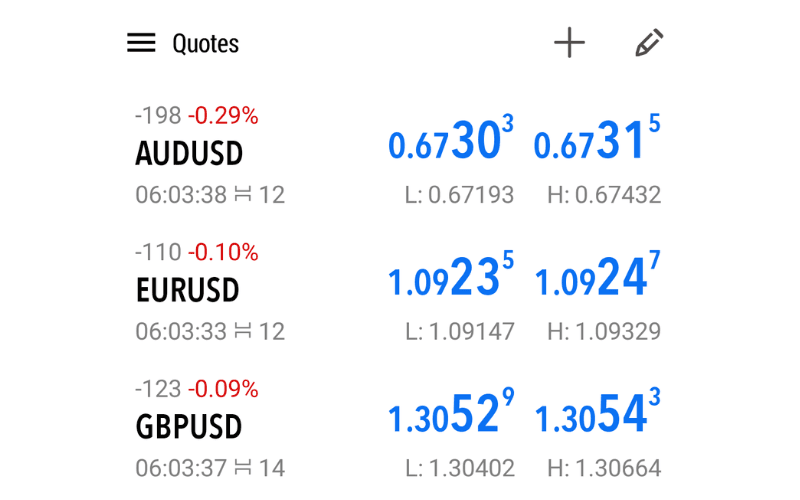Click AUDUSD quote time 06:03:38
800x500 pixels.
tap(181, 194)
